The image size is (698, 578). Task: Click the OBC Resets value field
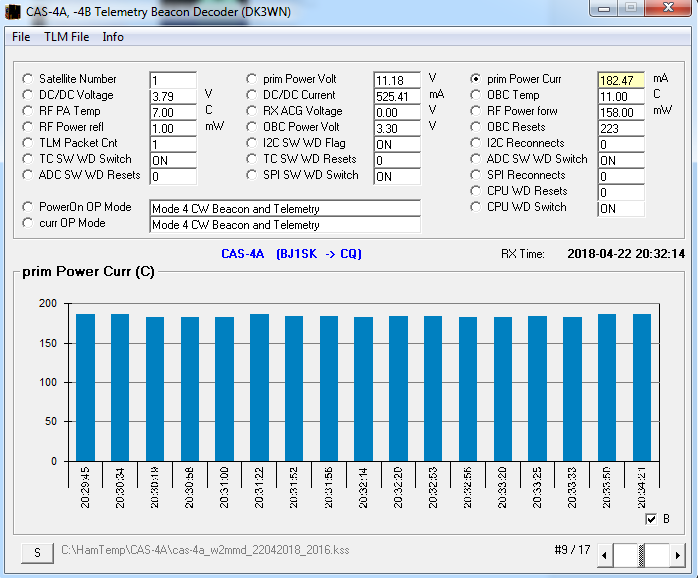(x=622, y=128)
